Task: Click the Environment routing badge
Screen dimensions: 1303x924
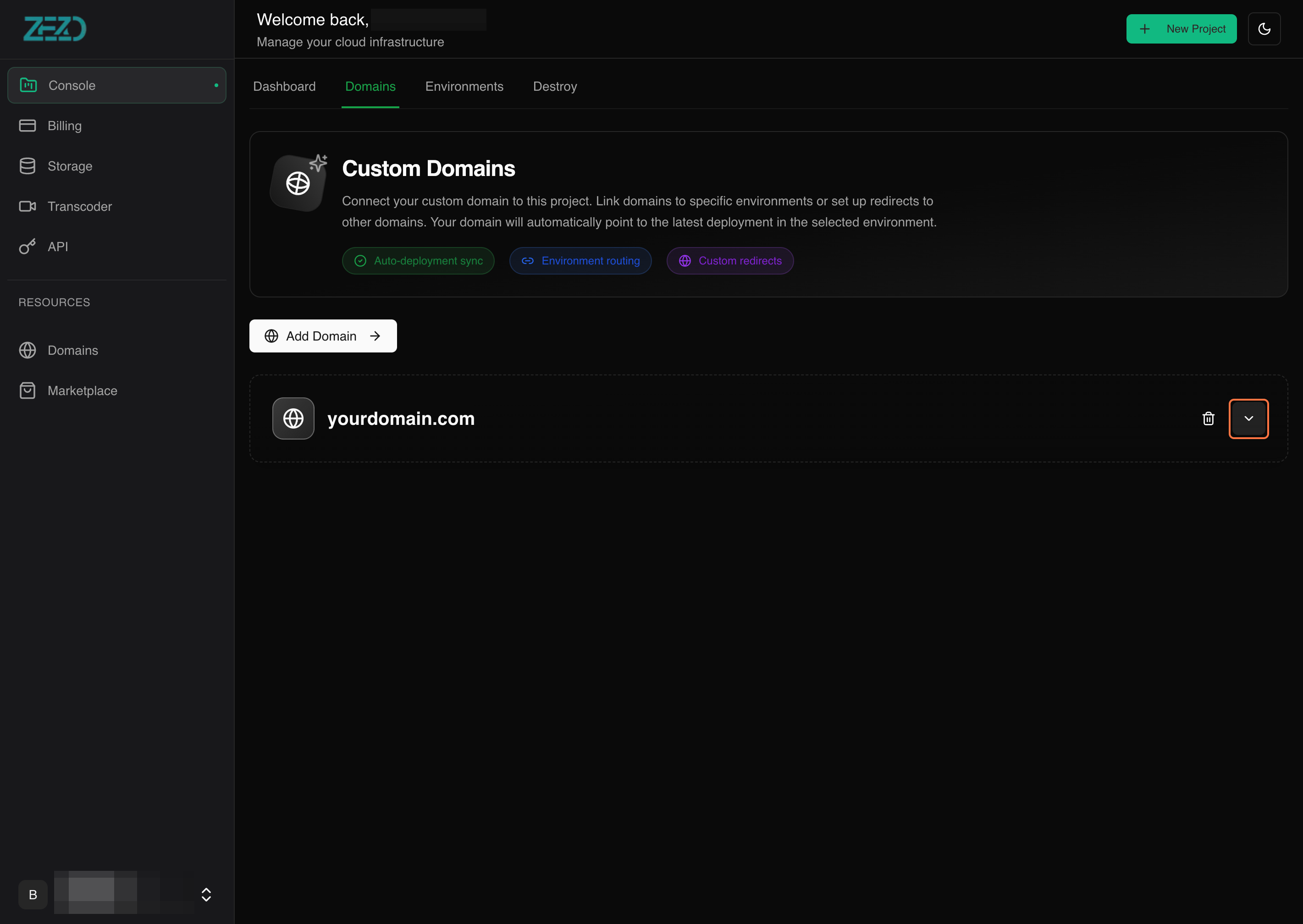Action: 580,261
